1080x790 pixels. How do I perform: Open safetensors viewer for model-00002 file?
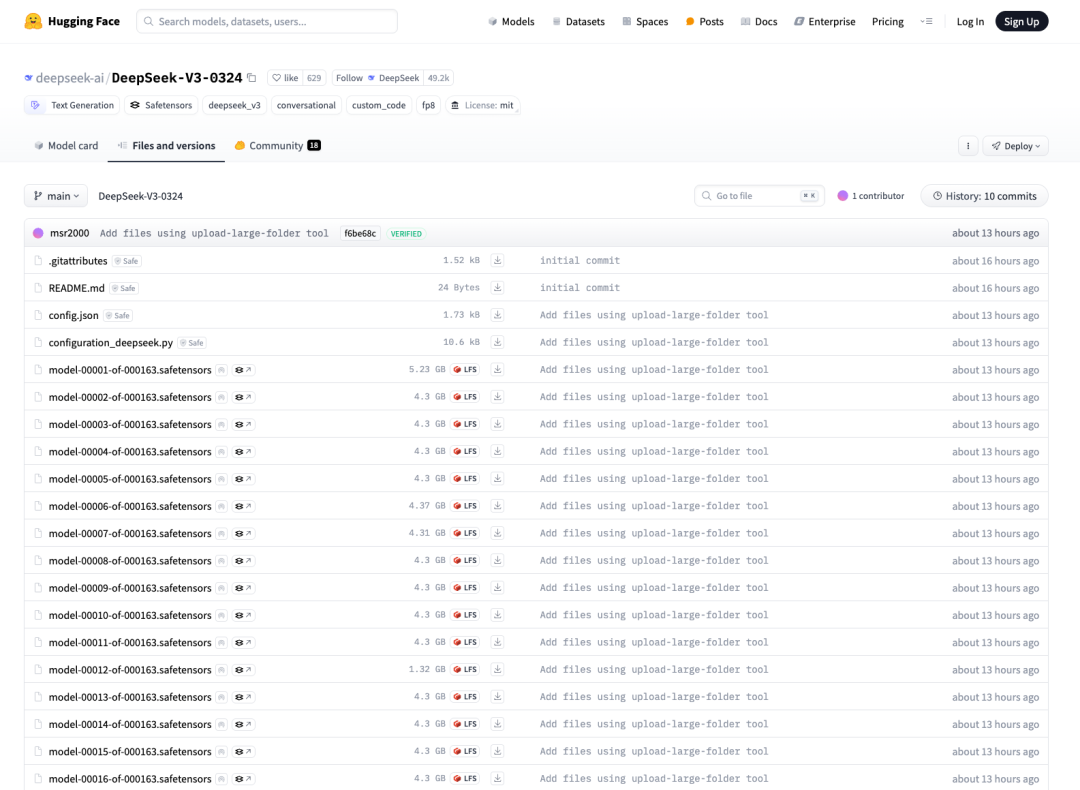tap(243, 397)
